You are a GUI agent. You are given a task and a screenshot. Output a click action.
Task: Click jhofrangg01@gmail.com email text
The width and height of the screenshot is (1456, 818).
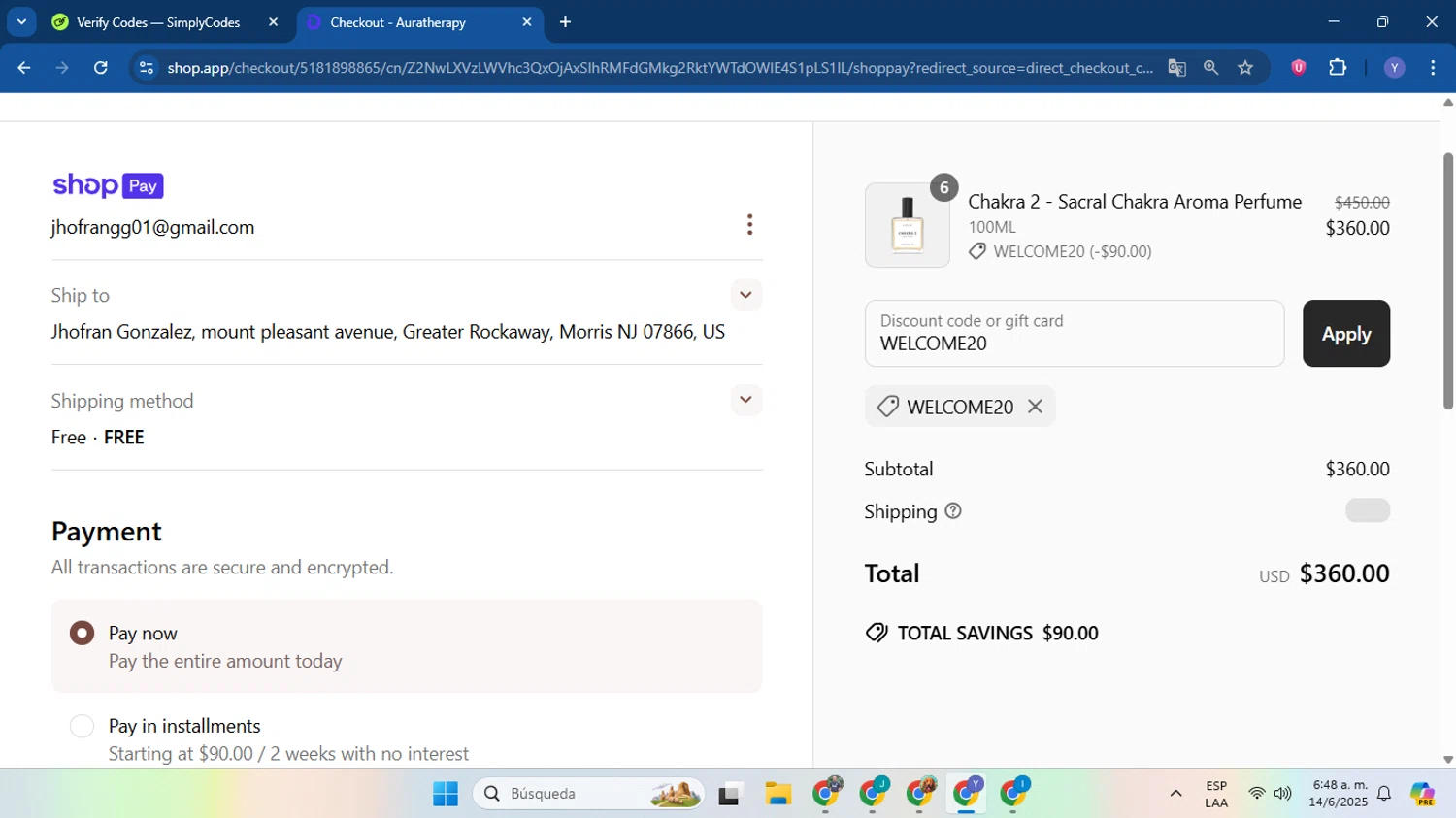click(152, 227)
